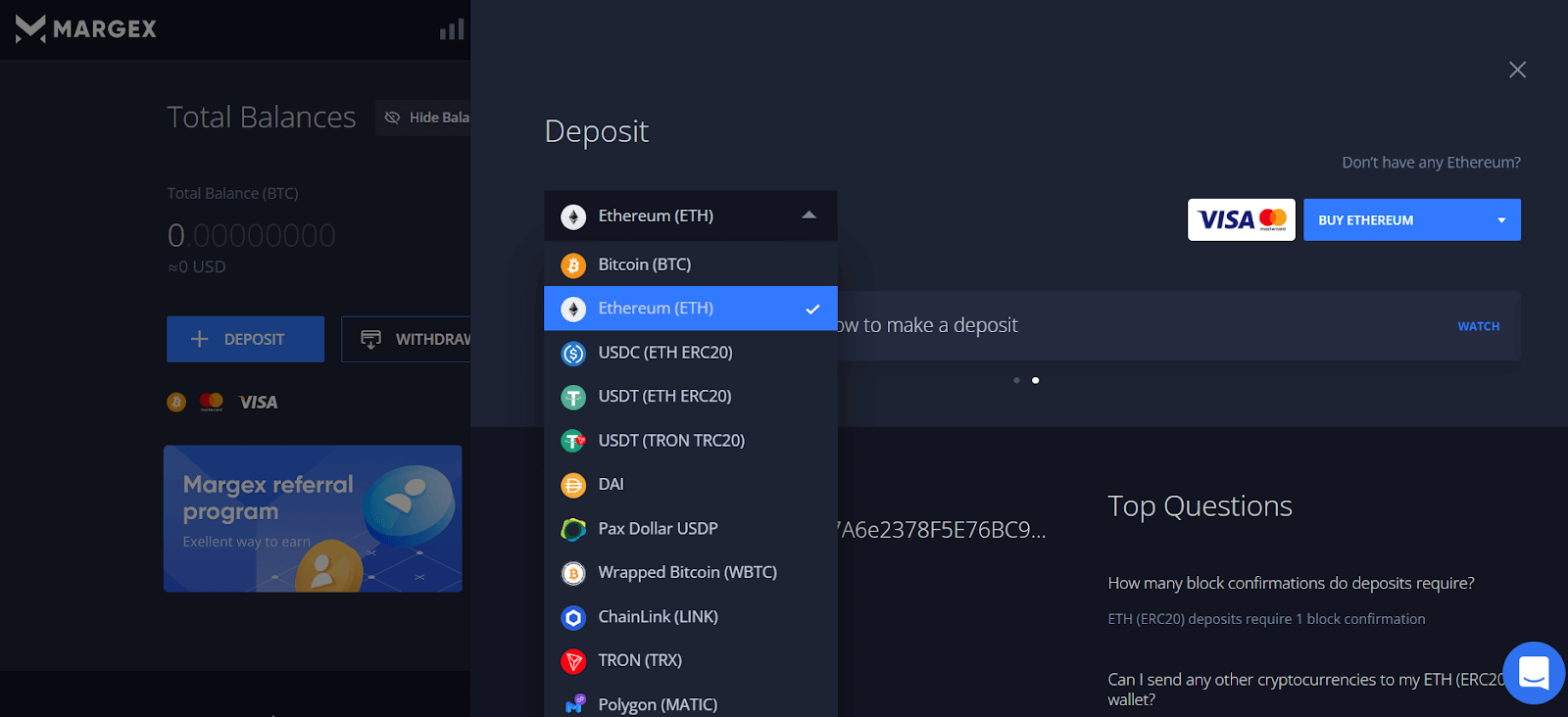Image resolution: width=1568 pixels, height=717 pixels.
Task: Click the Bitcoin coin icon in dropdown list
Action: [573, 264]
